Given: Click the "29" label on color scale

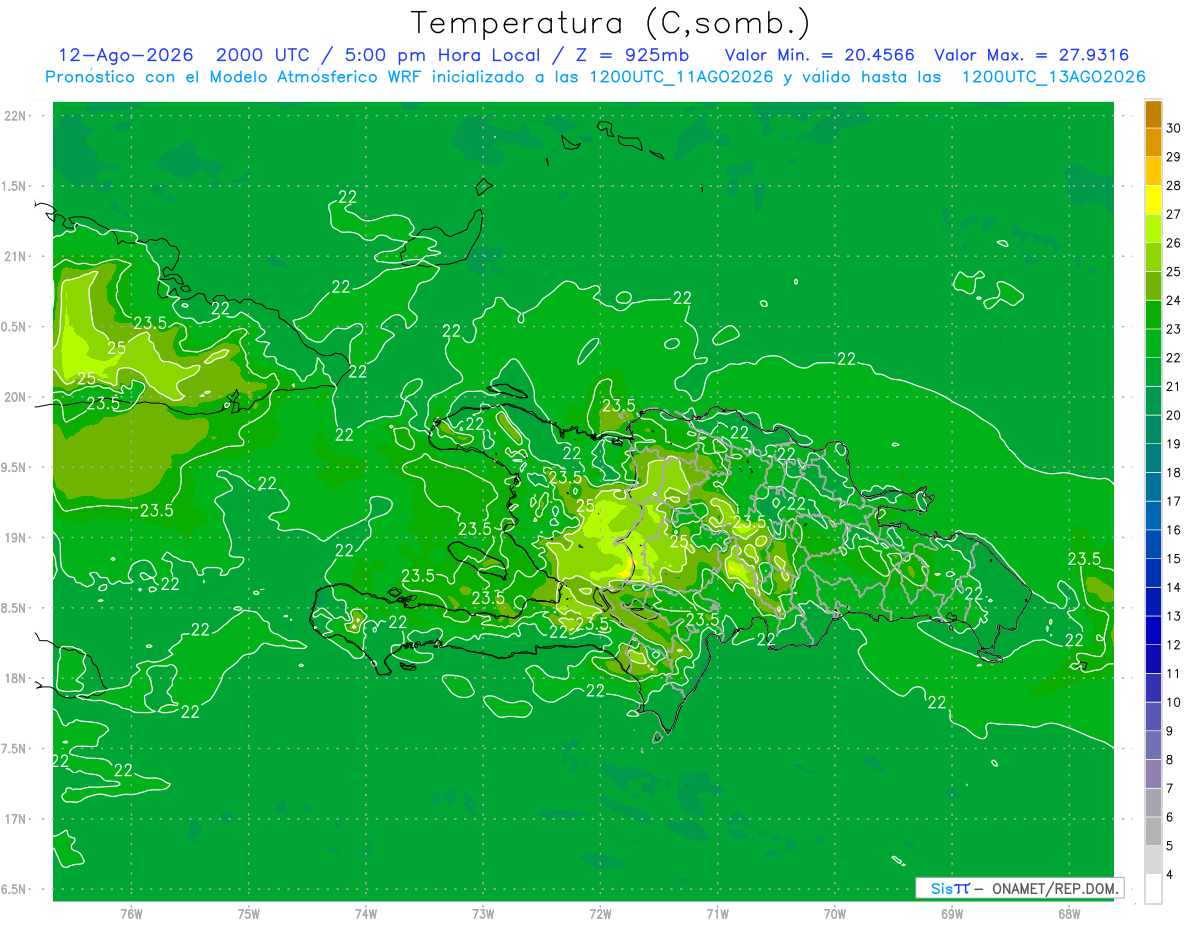Looking at the screenshot, I should pos(1174,157).
